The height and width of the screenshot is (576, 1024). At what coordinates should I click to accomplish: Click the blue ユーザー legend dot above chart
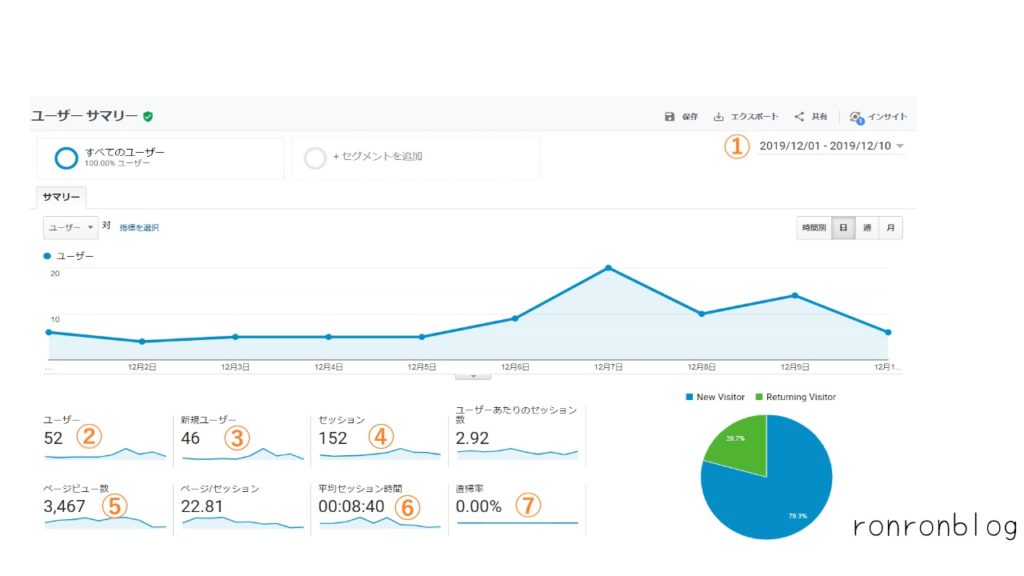tap(47, 256)
